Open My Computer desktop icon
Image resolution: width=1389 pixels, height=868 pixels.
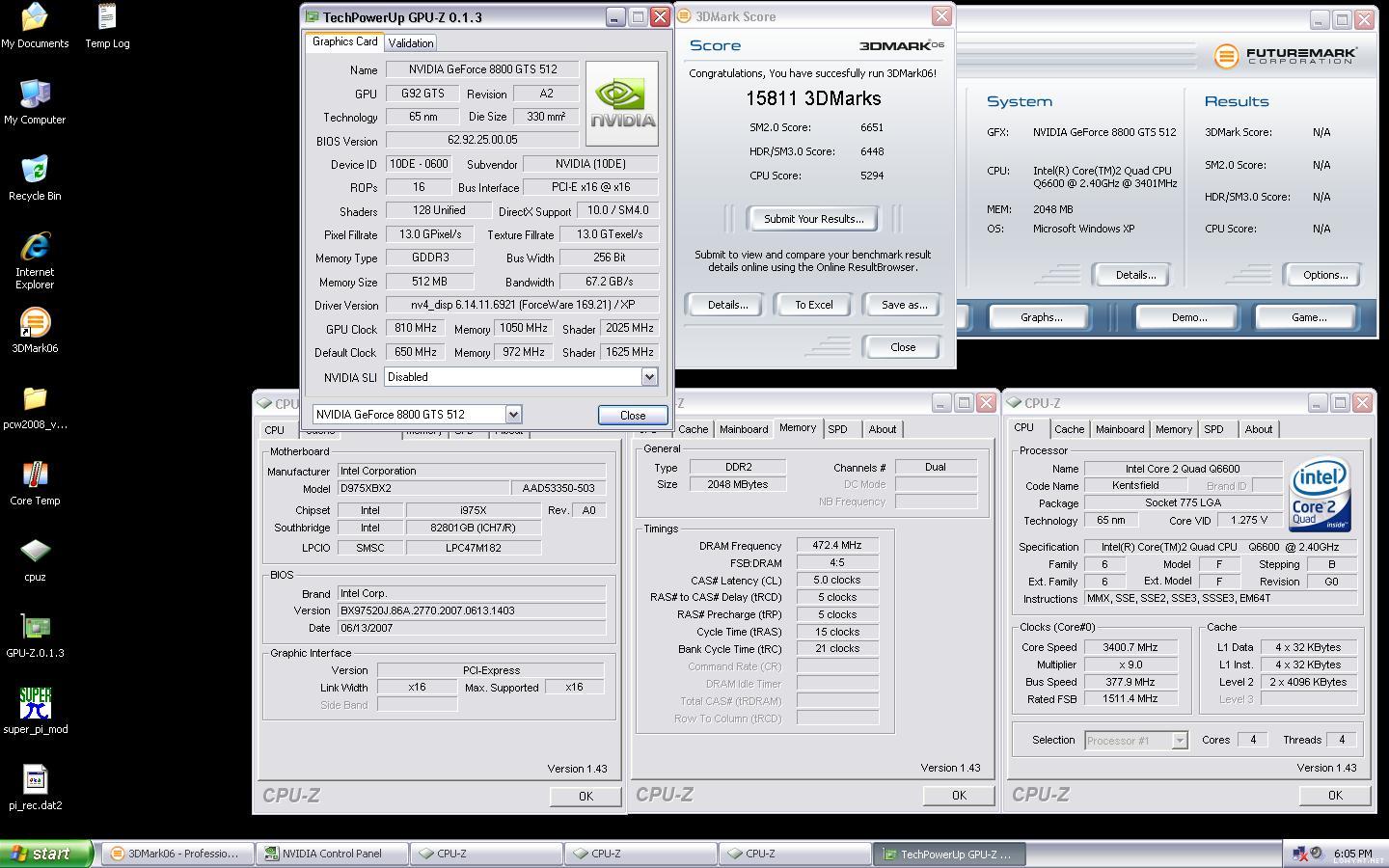(35, 102)
